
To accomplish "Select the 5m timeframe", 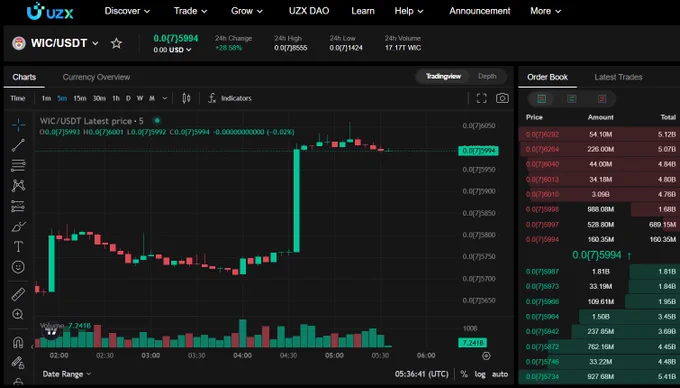I will tap(62, 98).
